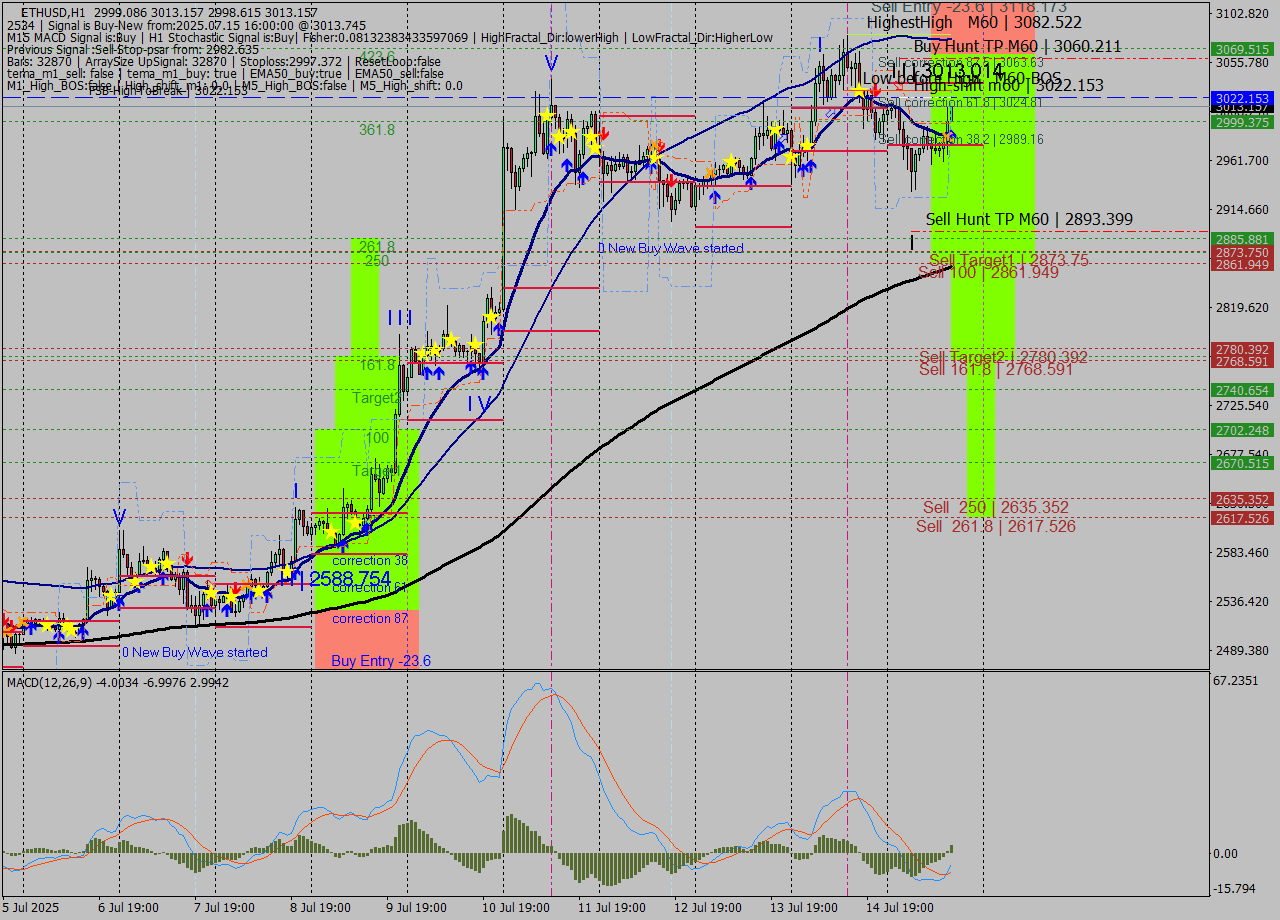Click the New Buy Wave started annotation
This screenshot has height=920, width=1280.
coord(670,248)
